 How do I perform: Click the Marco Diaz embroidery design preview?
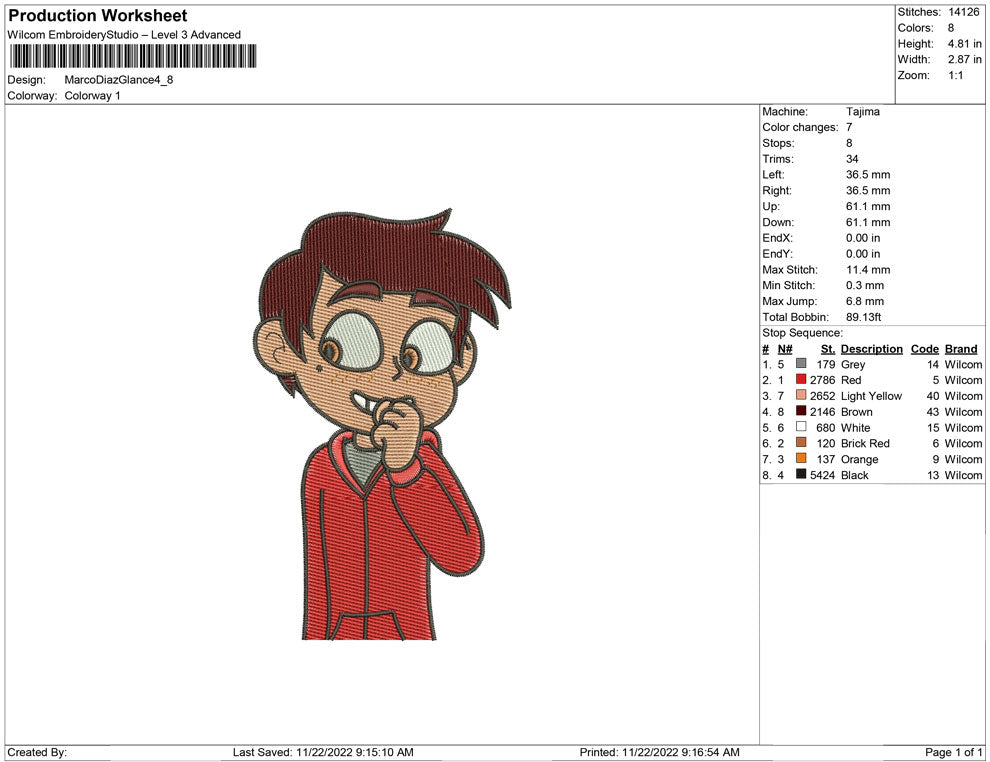click(x=382, y=424)
